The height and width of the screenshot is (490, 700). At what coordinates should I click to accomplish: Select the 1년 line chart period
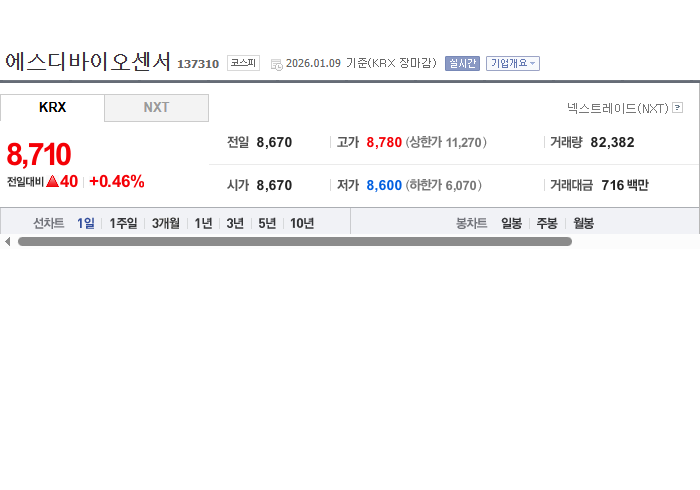[x=204, y=223]
